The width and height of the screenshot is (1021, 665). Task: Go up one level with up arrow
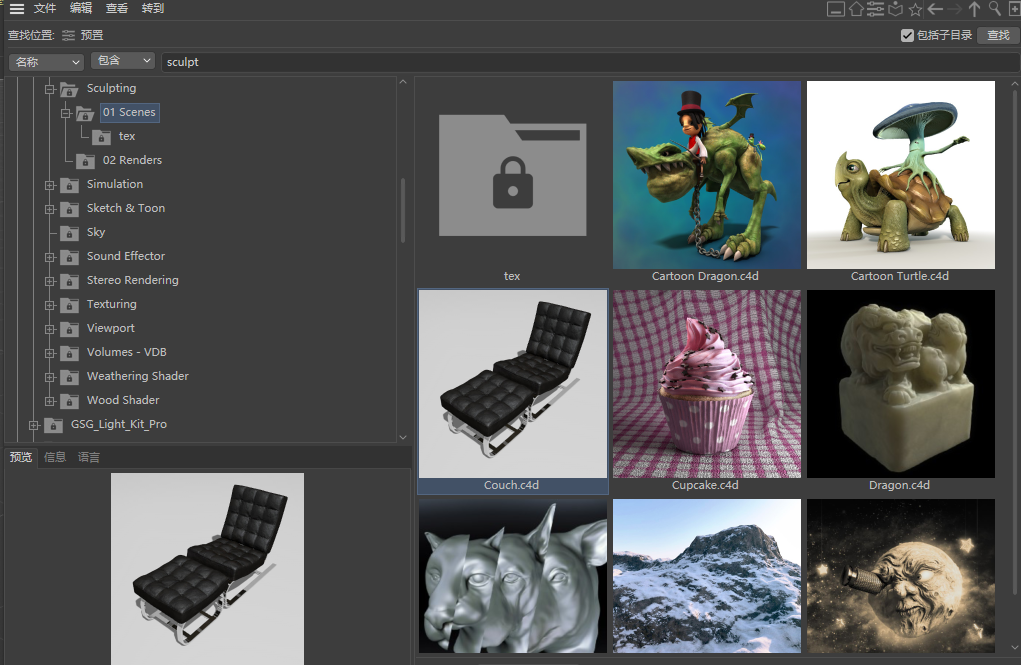coord(974,8)
